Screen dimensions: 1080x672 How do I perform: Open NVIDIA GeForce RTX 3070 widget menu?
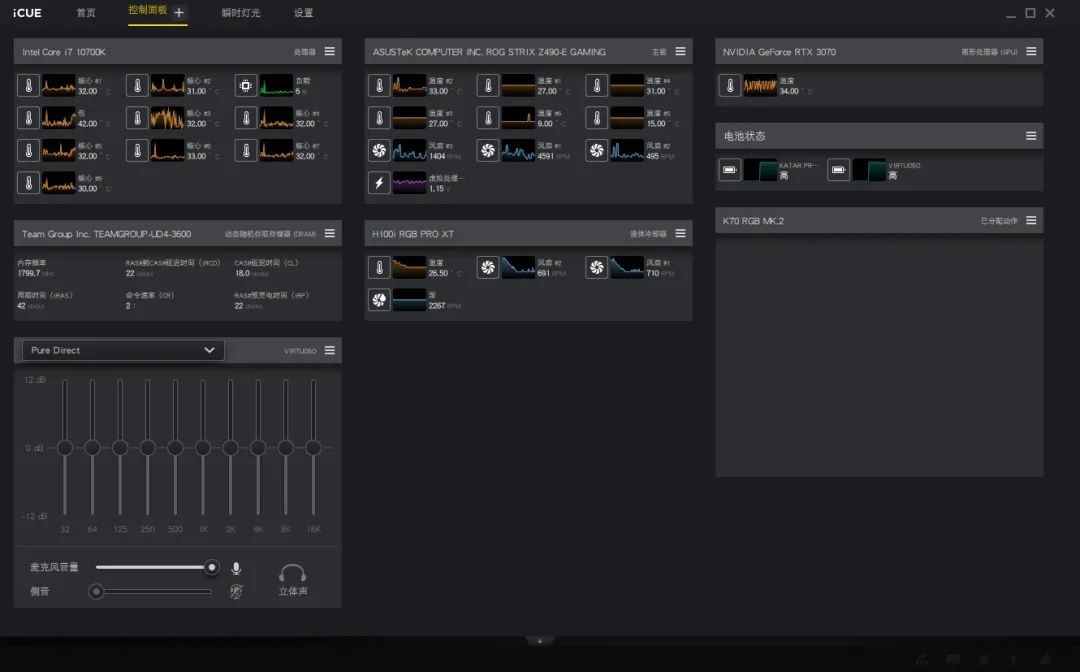pyautogui.click(x=1031, y=52)
